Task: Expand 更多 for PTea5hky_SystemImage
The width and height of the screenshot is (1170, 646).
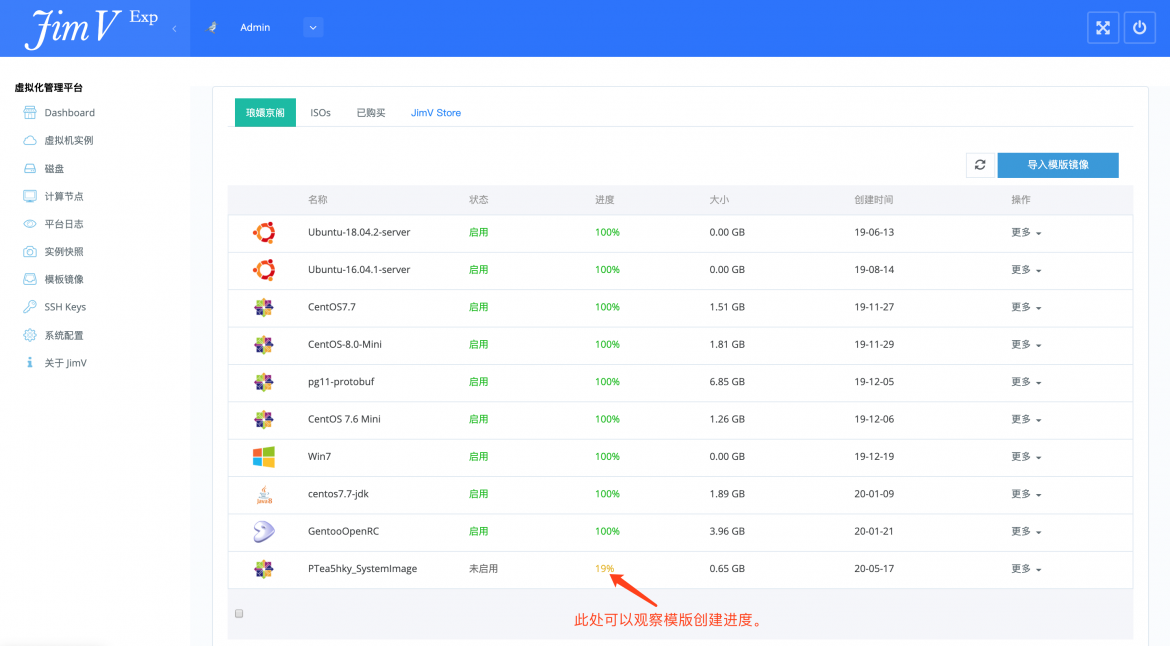Action: point(1026,568)
